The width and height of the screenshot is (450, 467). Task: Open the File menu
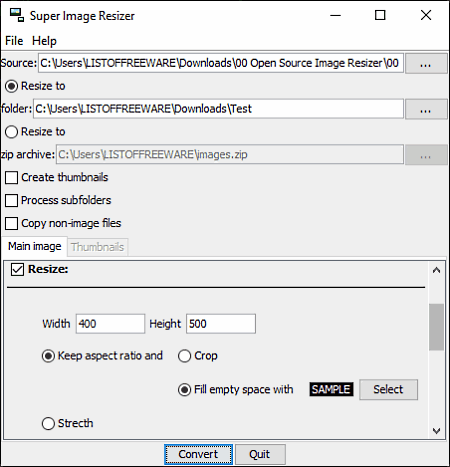click(14, 41)
